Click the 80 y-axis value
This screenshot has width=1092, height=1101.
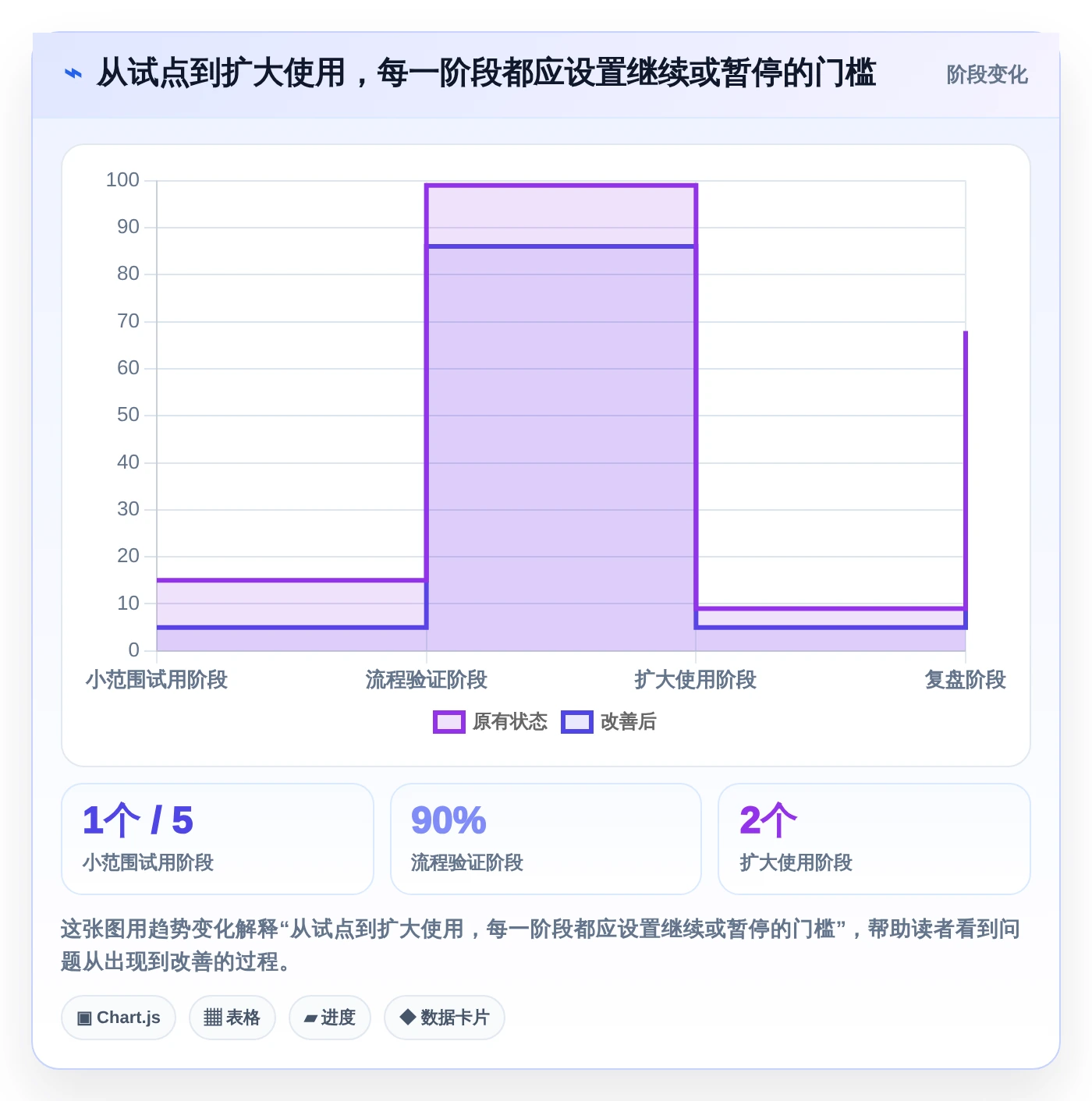128,274
